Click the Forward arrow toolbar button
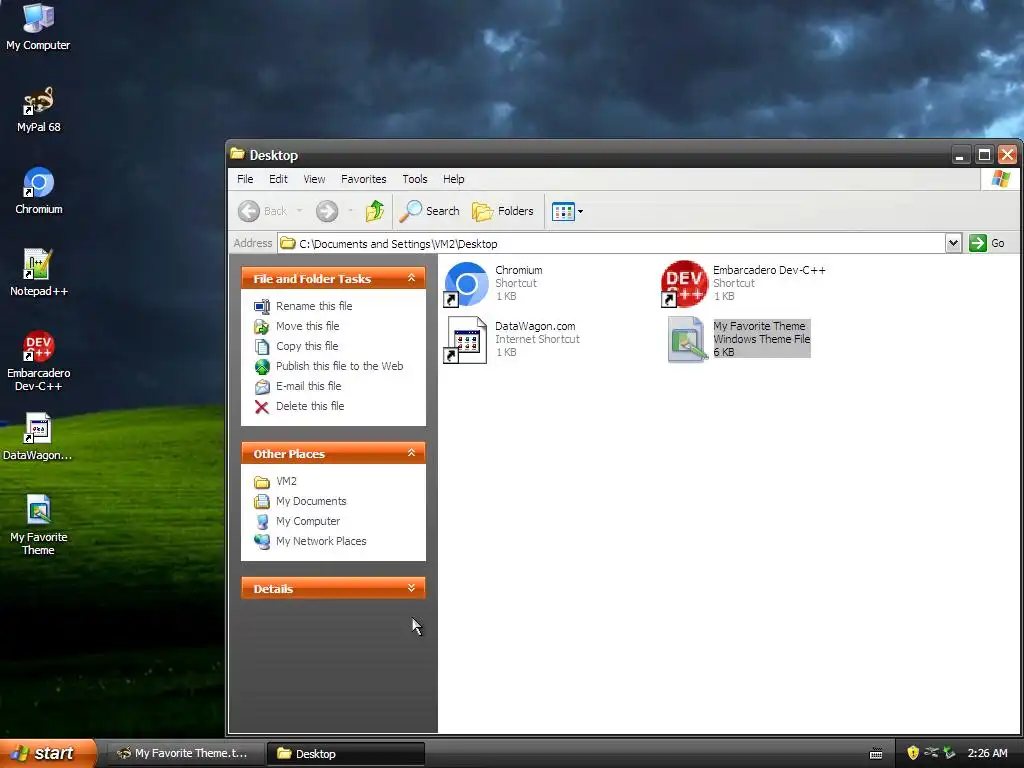 click(327, 211)
